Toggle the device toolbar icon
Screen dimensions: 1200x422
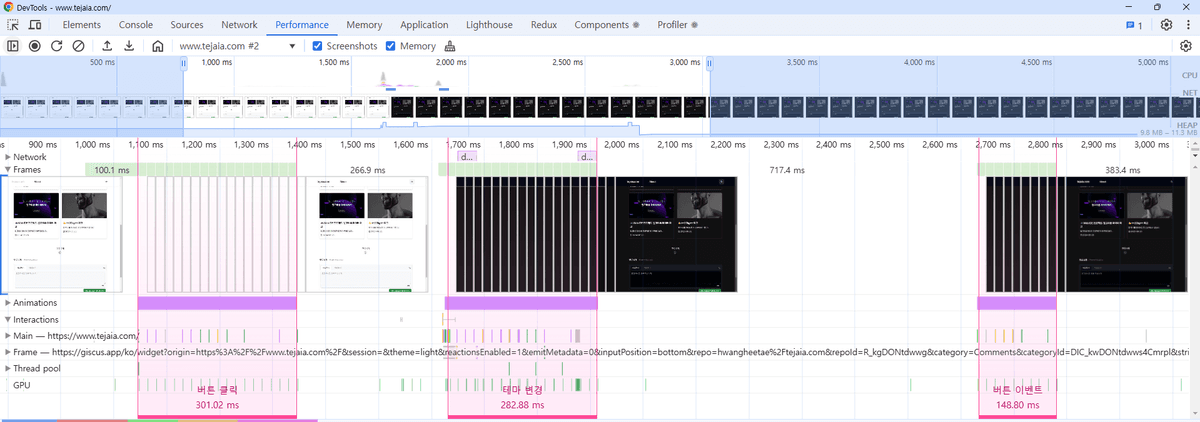point(35,24)
